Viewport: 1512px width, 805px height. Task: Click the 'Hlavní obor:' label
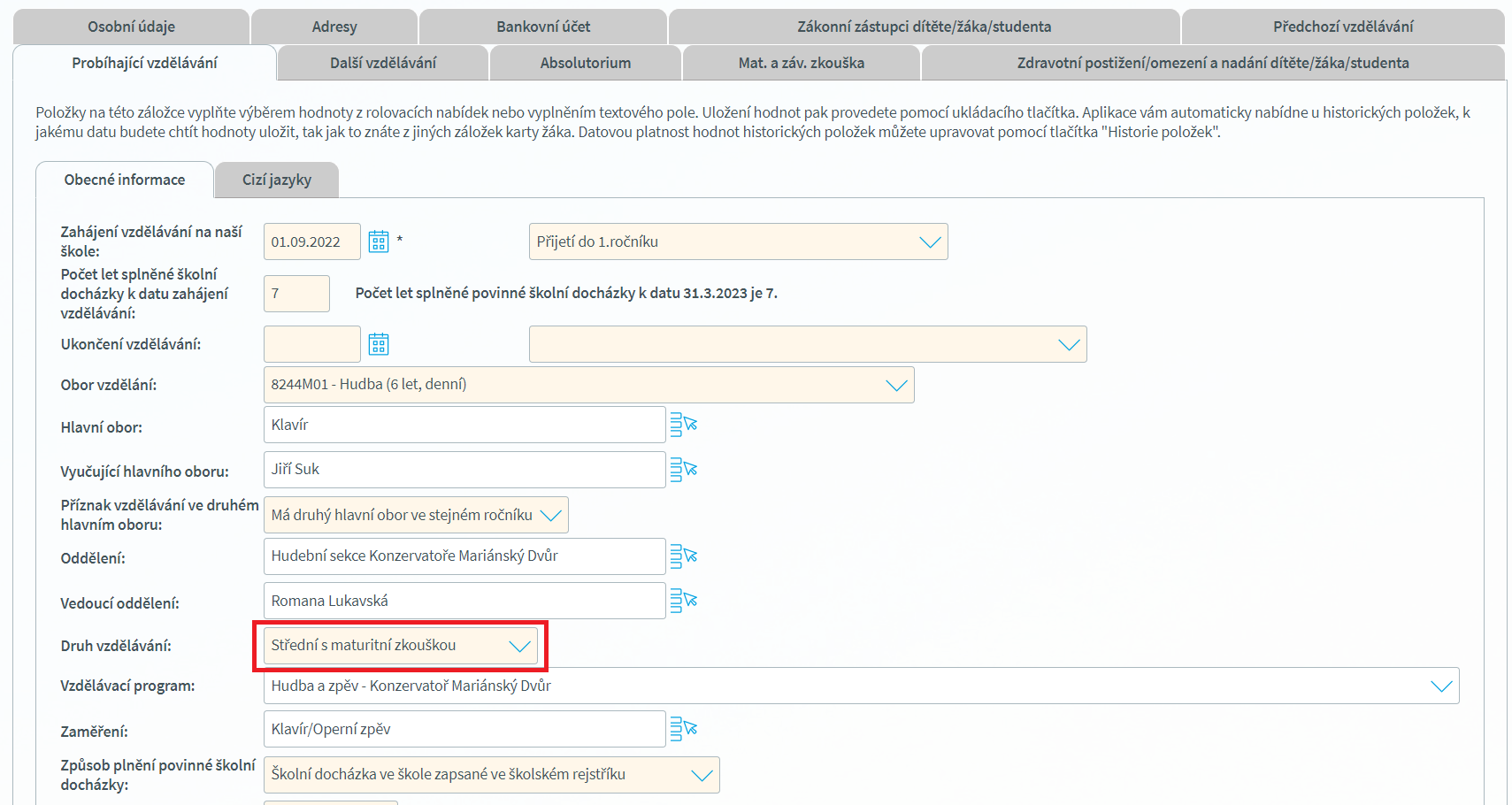click(x=101, y=427)
